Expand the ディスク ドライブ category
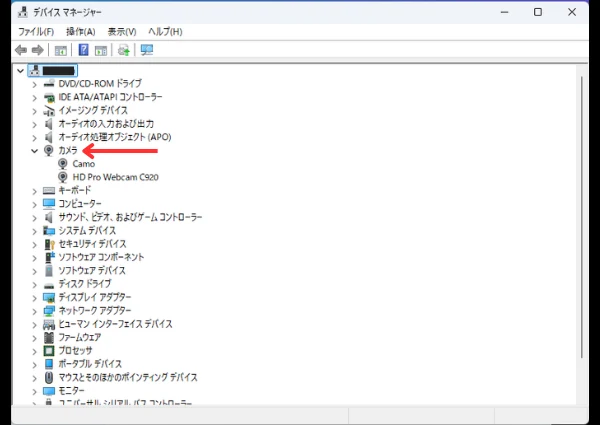Screen dimensions: 600x425 (x=34, y=284)
